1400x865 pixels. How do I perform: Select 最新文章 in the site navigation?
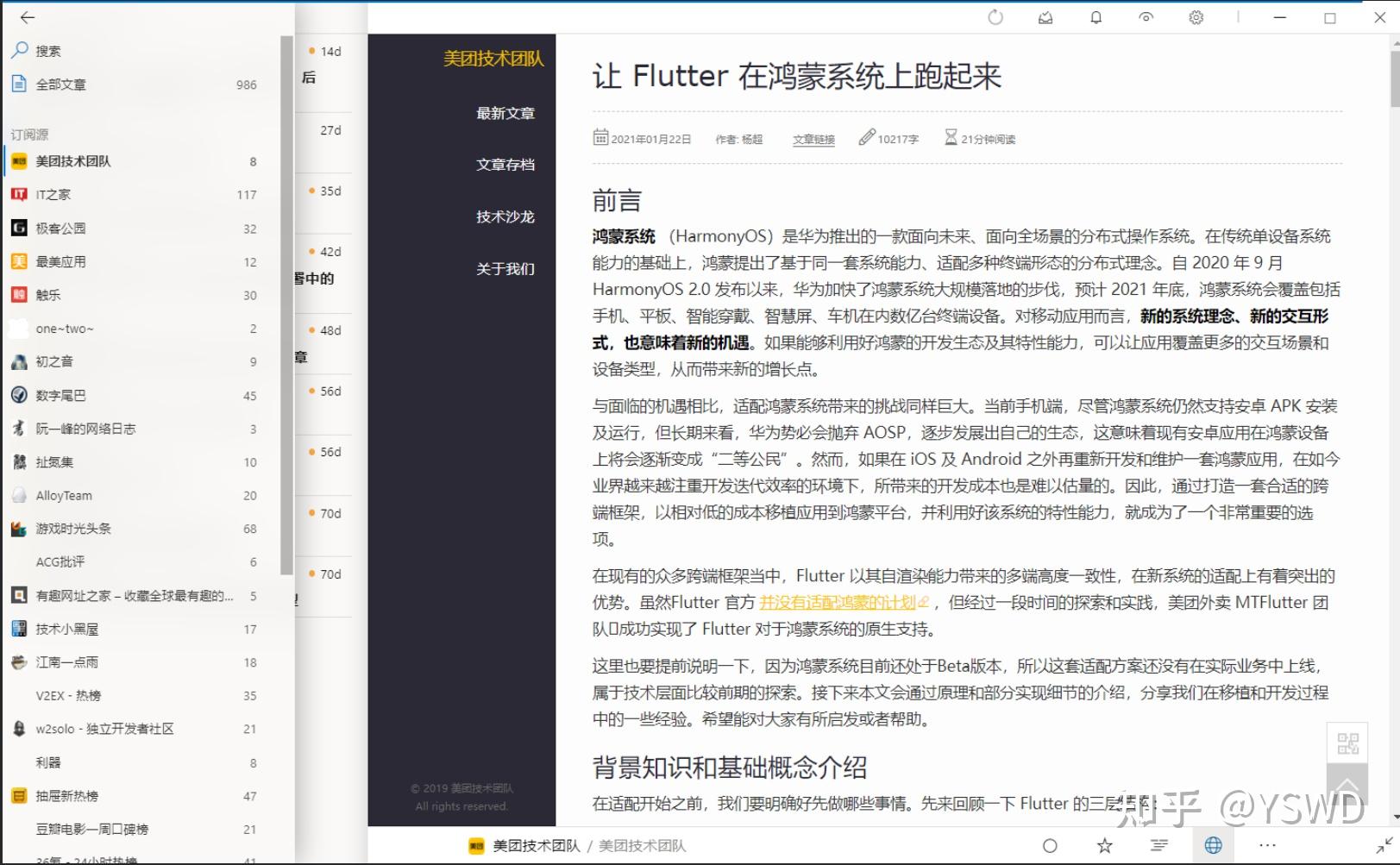pos(505,113)
